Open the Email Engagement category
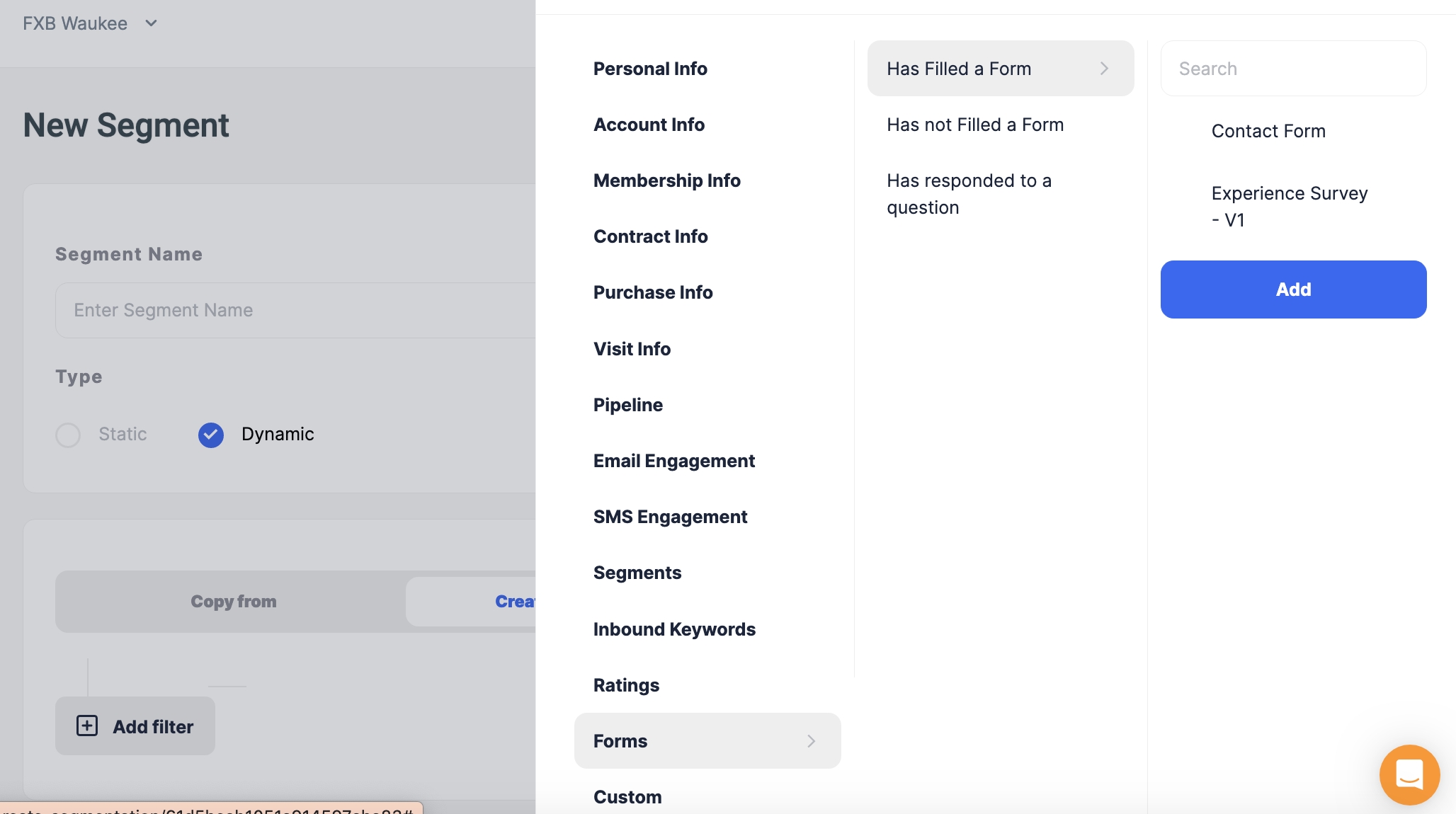Image resolution: width=1456 pixels, height=814 pixels. 673,461
